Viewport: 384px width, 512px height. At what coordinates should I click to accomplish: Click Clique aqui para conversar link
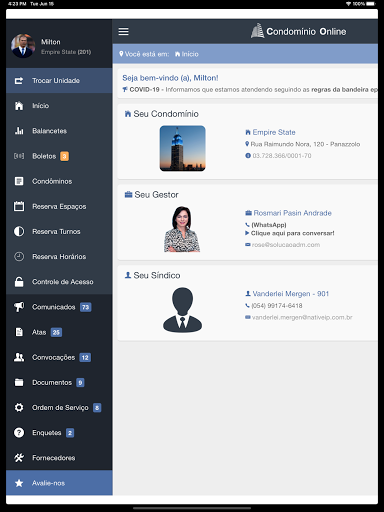(x=292, y=233)
